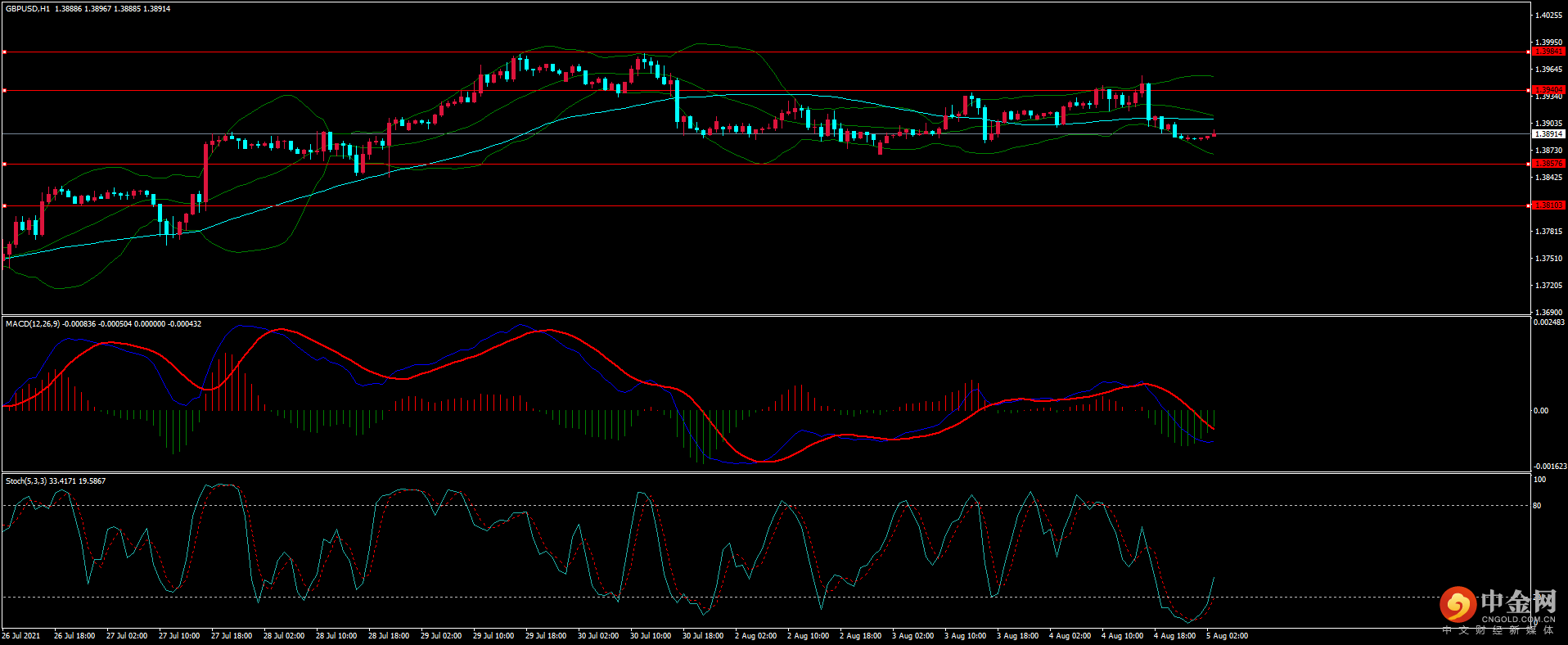Click the 30 Jul 10:00 time label
This screenshot has height=645, width=1568.
coord(650,636)
